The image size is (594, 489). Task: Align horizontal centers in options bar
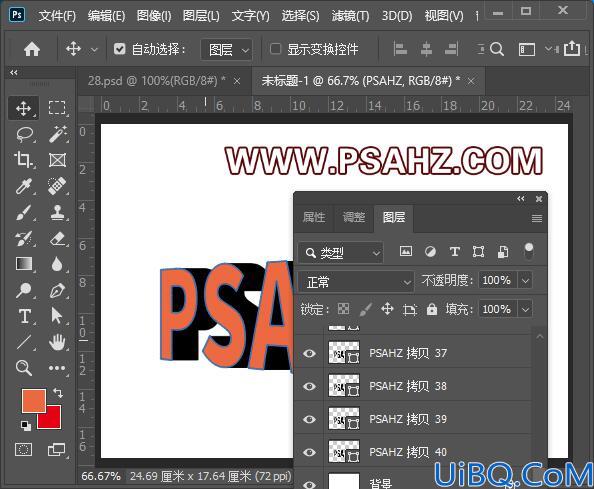[x=427, y=49]
